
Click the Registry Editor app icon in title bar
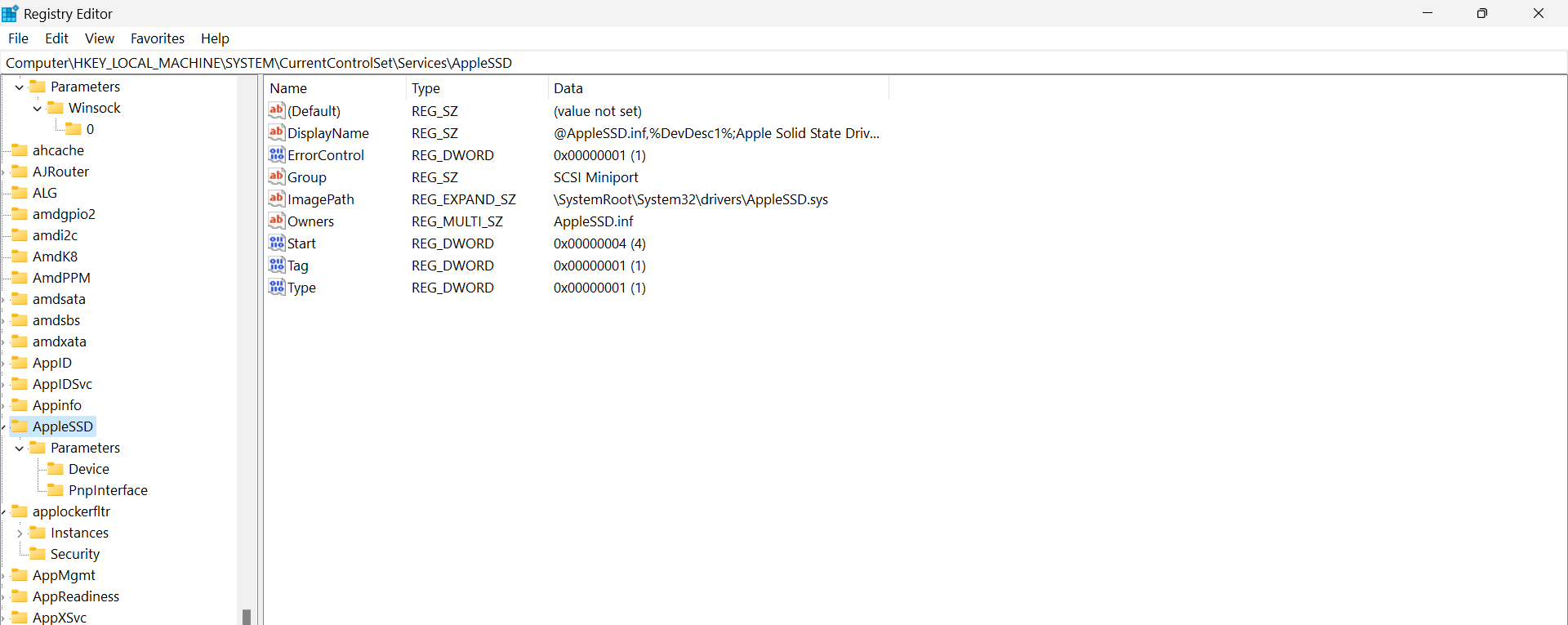(x=10, y=13)
